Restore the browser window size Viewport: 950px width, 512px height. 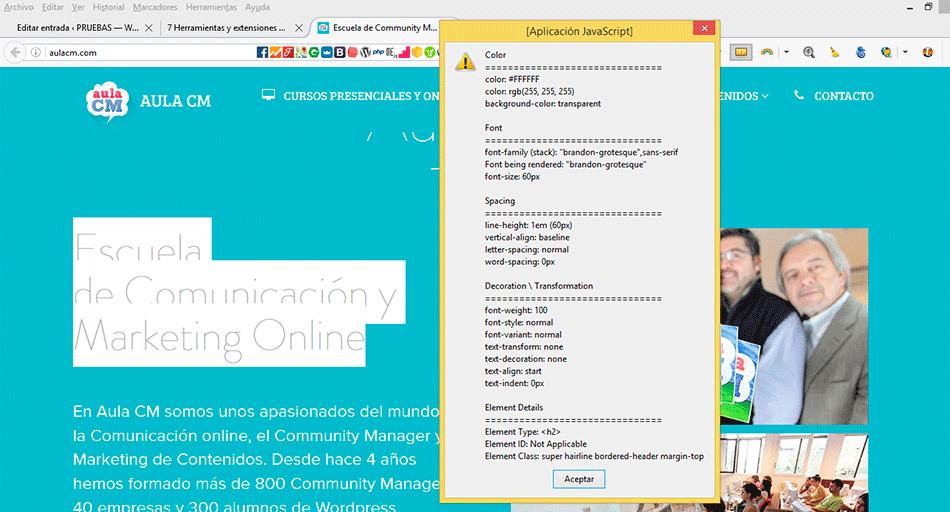pos(928,7)
